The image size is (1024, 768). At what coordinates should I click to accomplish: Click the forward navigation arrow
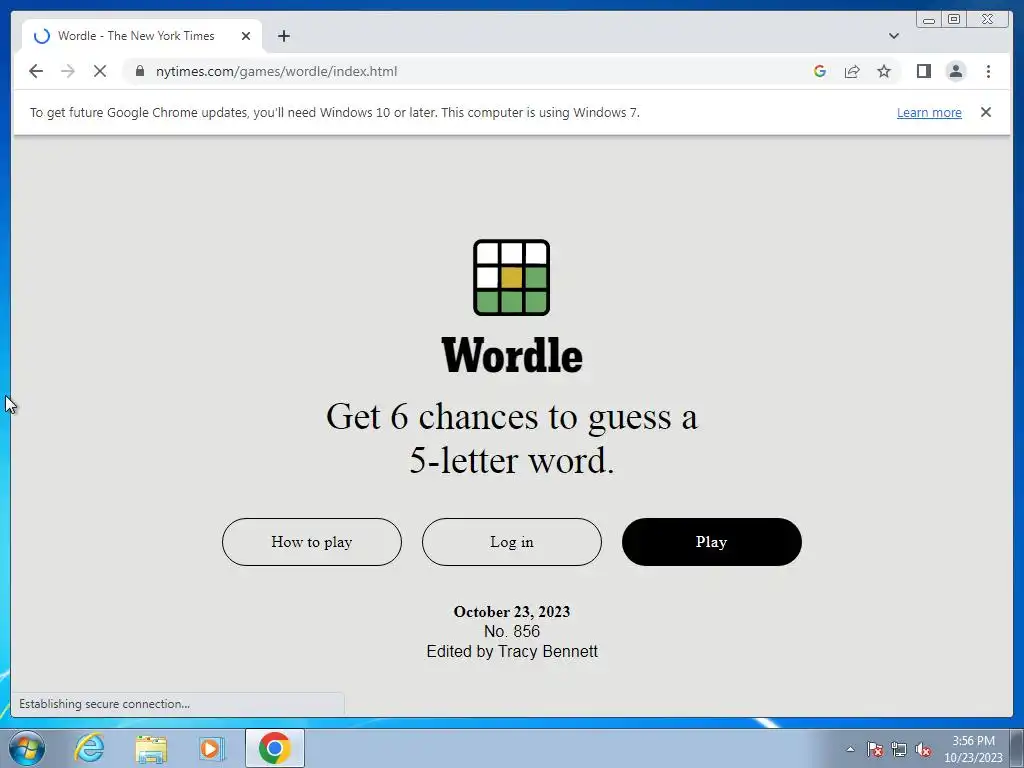click(x=68, y=71)
